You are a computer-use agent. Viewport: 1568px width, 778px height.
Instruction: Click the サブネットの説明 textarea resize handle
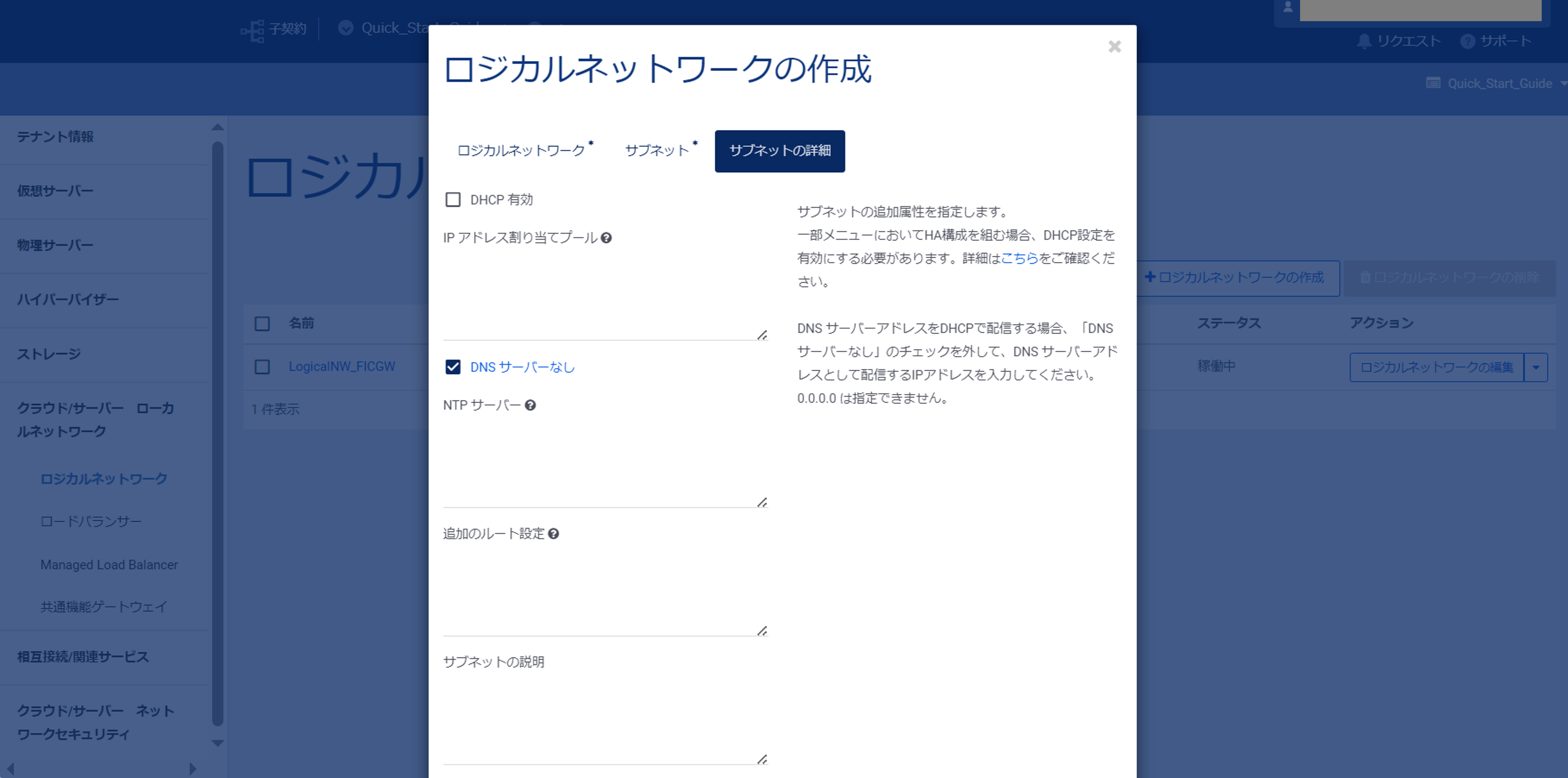tap(762, 759)
